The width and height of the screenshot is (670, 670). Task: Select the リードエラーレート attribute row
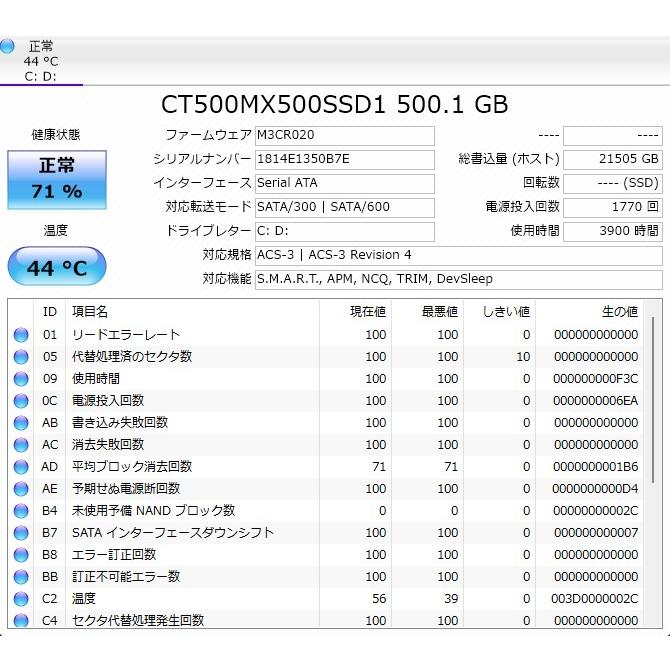326,335
